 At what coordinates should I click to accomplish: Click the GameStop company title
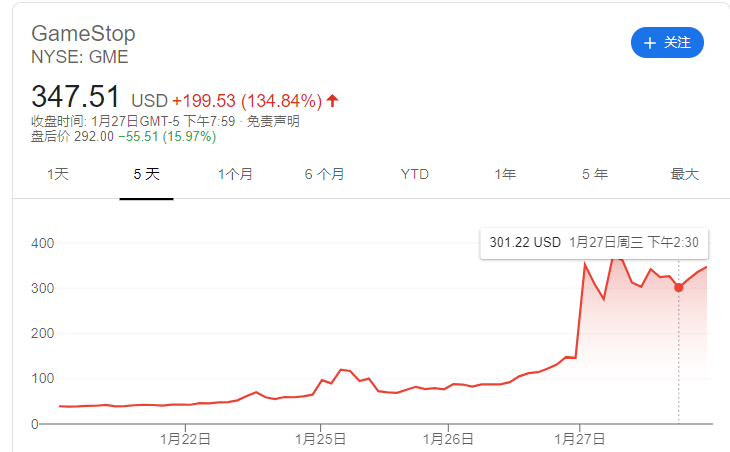coord(83,35)
